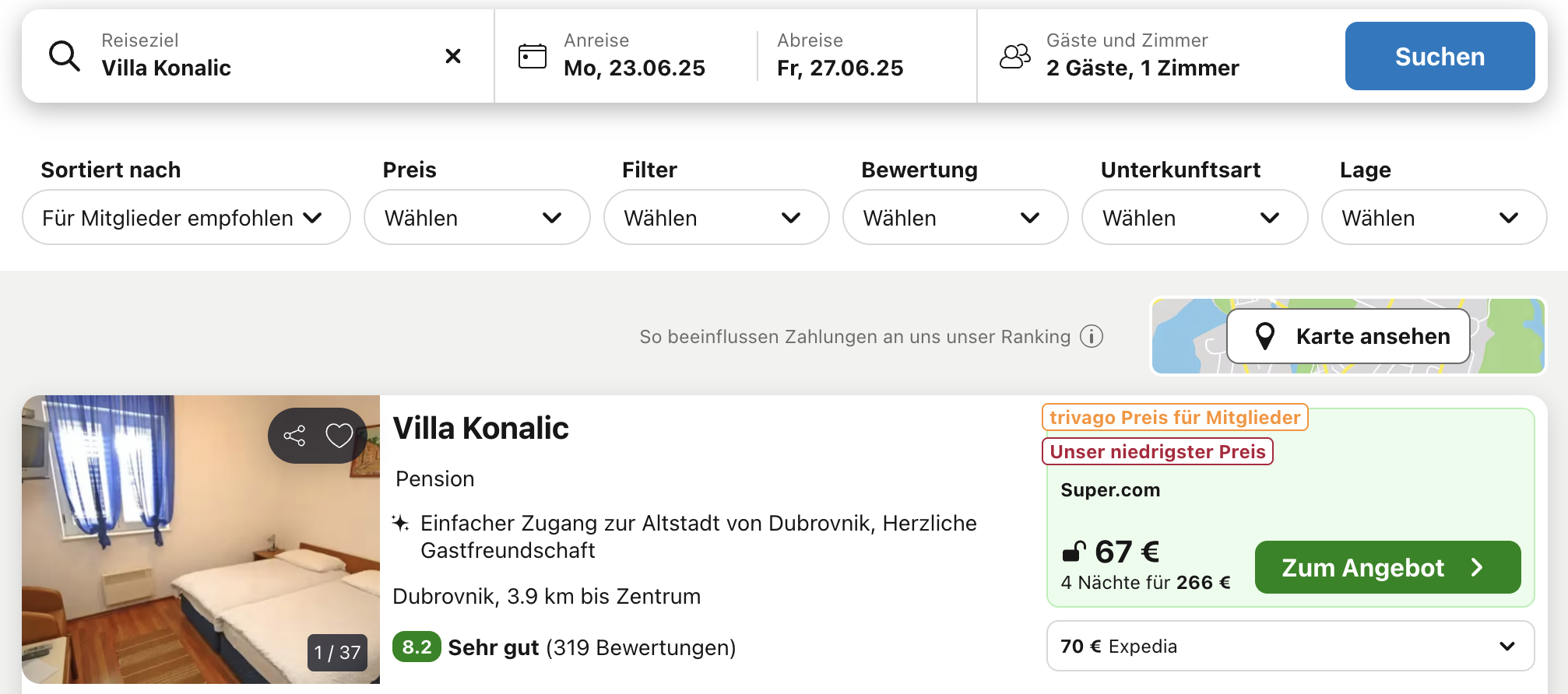Click the map pin icon on Karte ansehen
The image size is (1568, 694).
pyautogui.click(x=1265, y=336)
